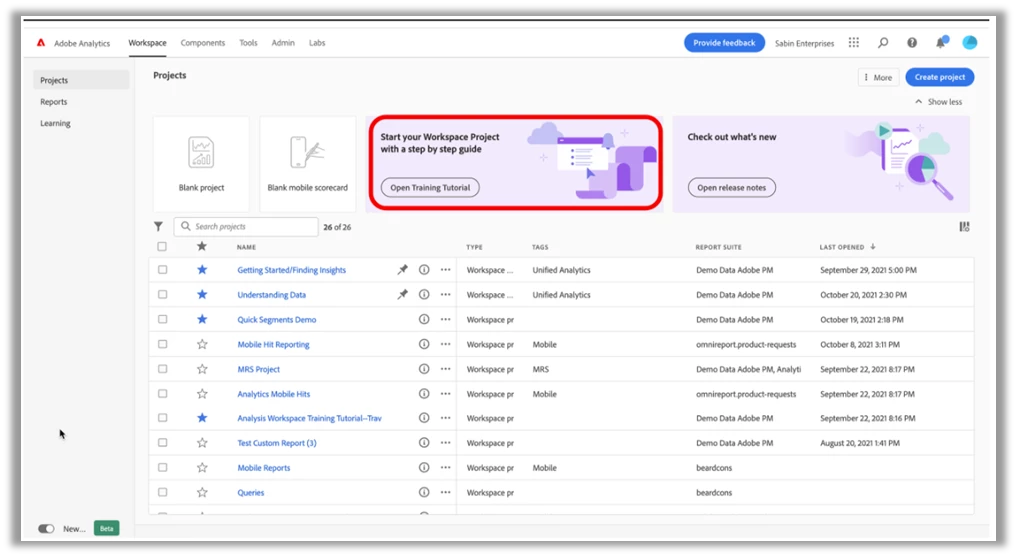The width and height of the screenshot is (1017, 557).
Task: Select checkbox for Mobile Hit Reporting
Action: (163, 344)
